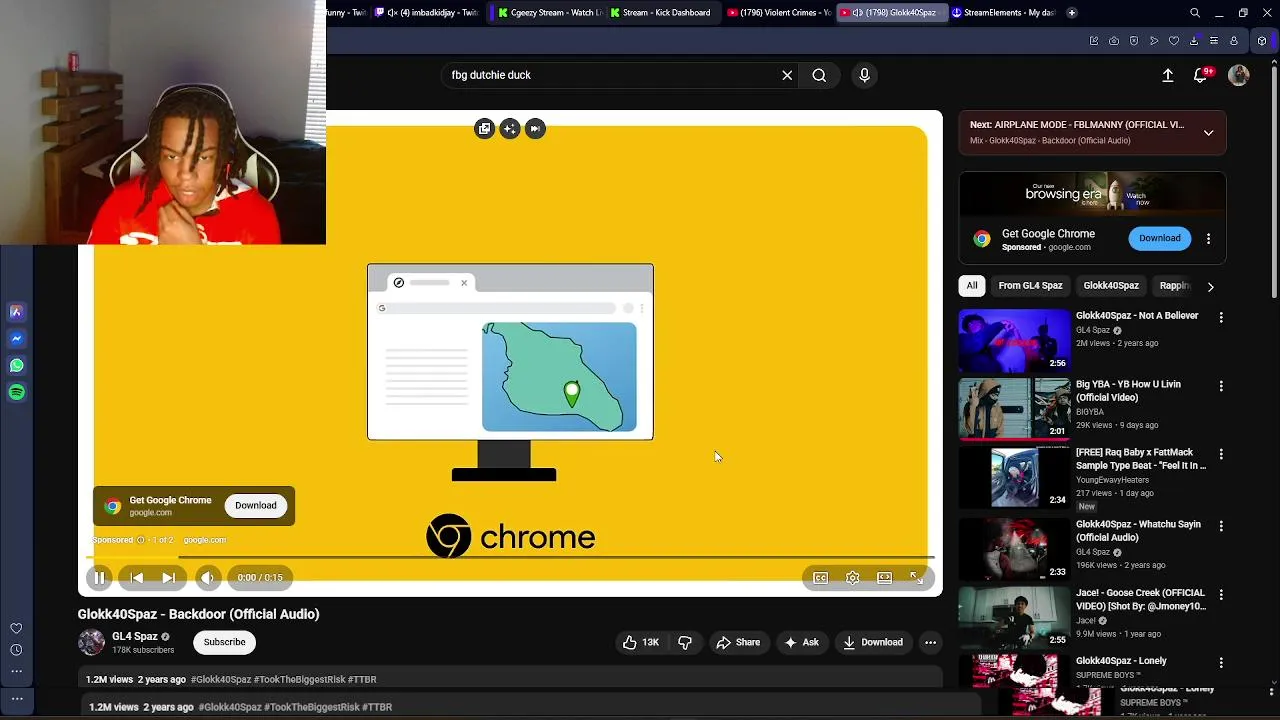1280x720 pixels.
Task: Open the YouTube notifications bell
Action: click(x=1201, y=75)
